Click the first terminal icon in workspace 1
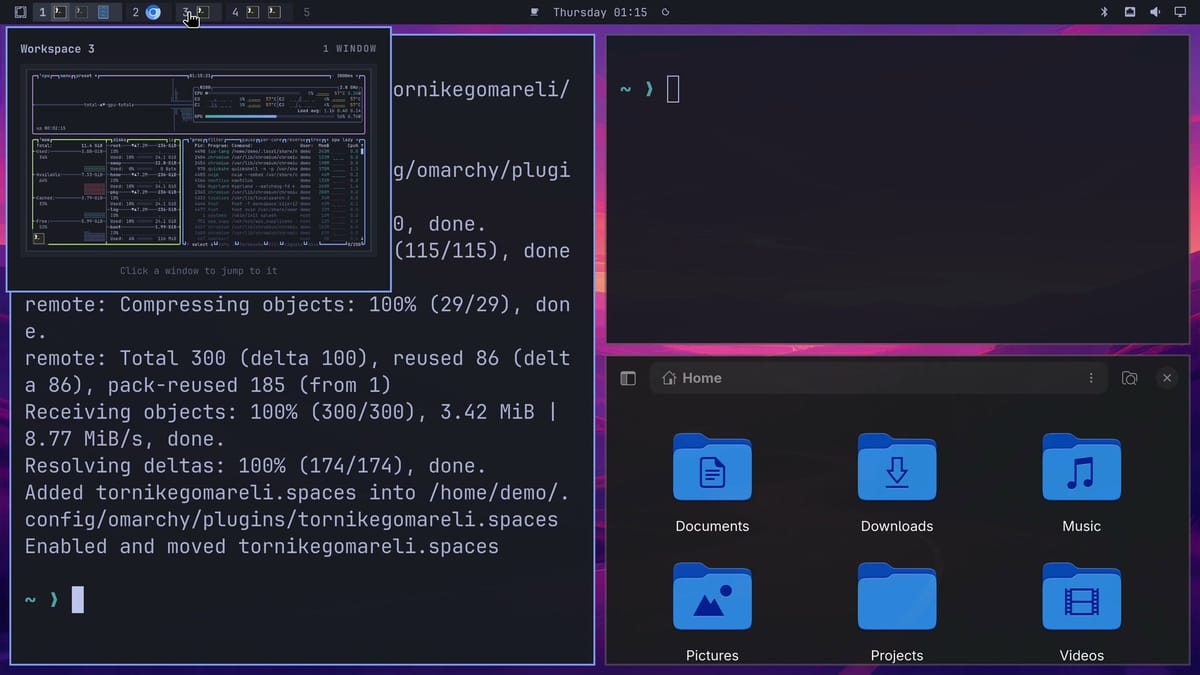This screenshot has width=1200, height=675. (x=60, y=12)
